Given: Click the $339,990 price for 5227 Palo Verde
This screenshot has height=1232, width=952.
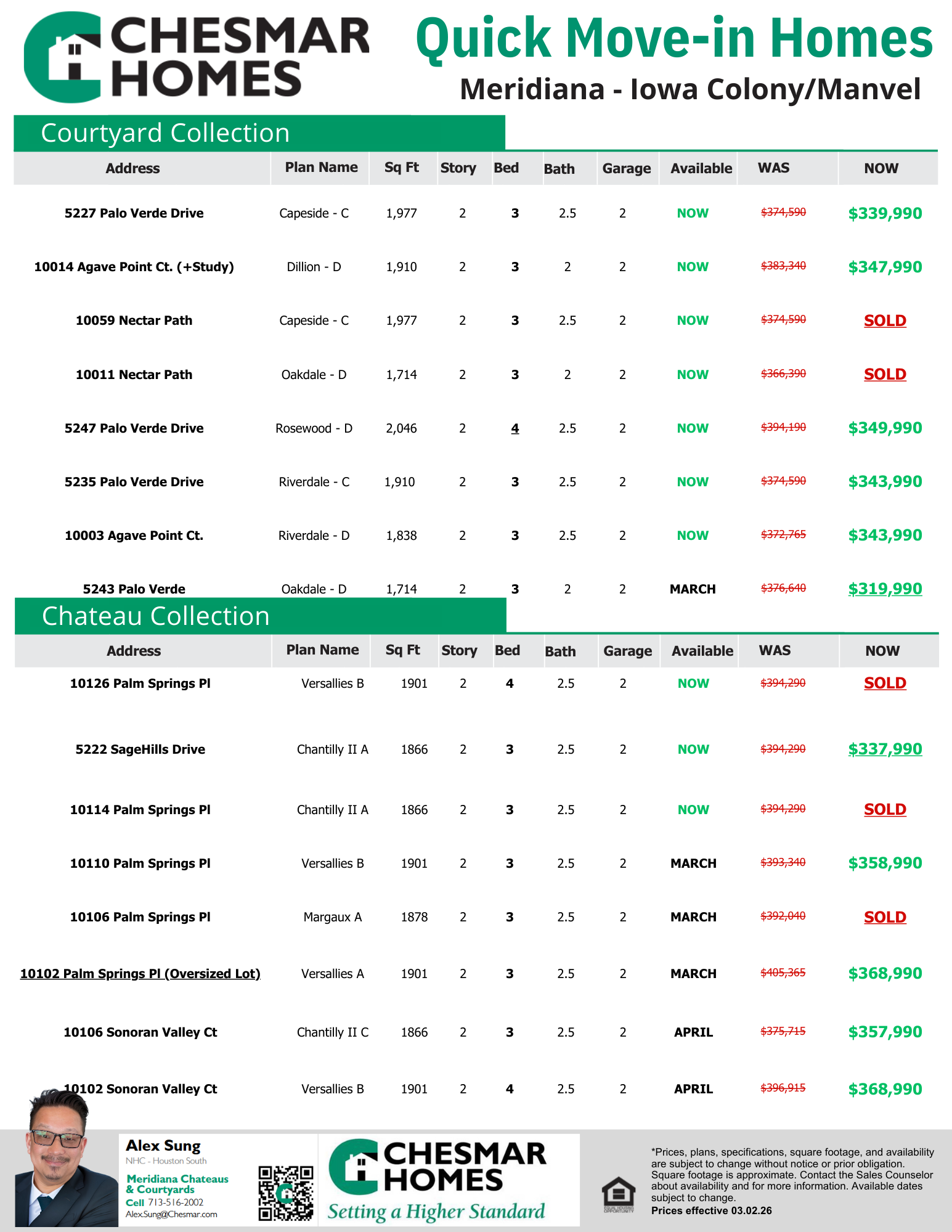Looking at the screenshot, I should tap(885, 213).
